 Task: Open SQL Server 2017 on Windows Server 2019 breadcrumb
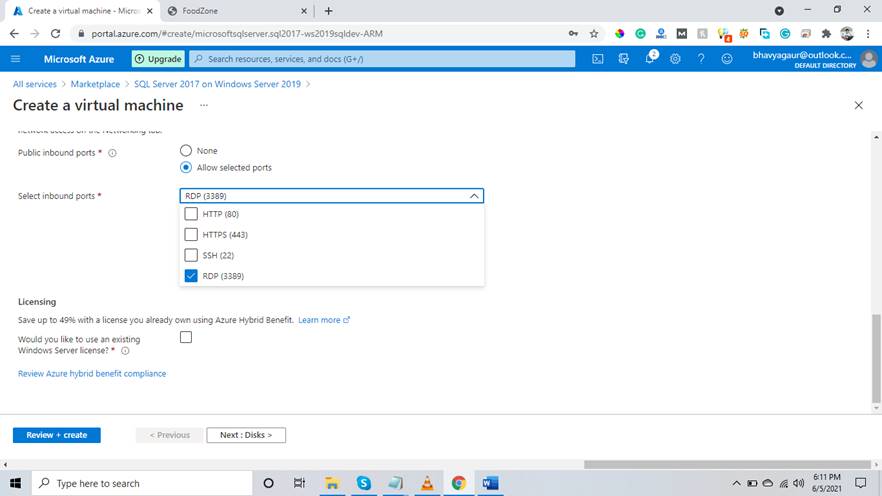217,84
